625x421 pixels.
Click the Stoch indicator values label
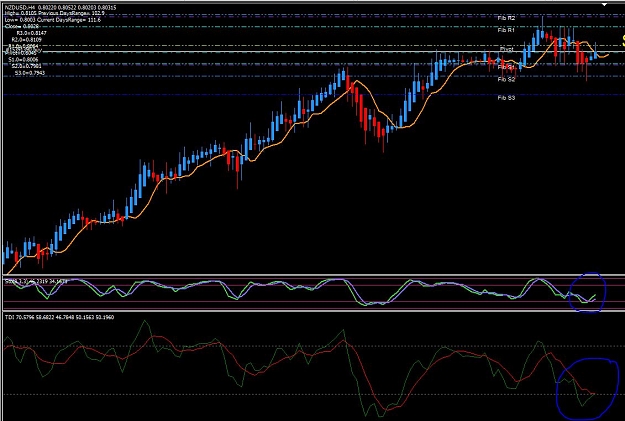click(x=36, y=281)
